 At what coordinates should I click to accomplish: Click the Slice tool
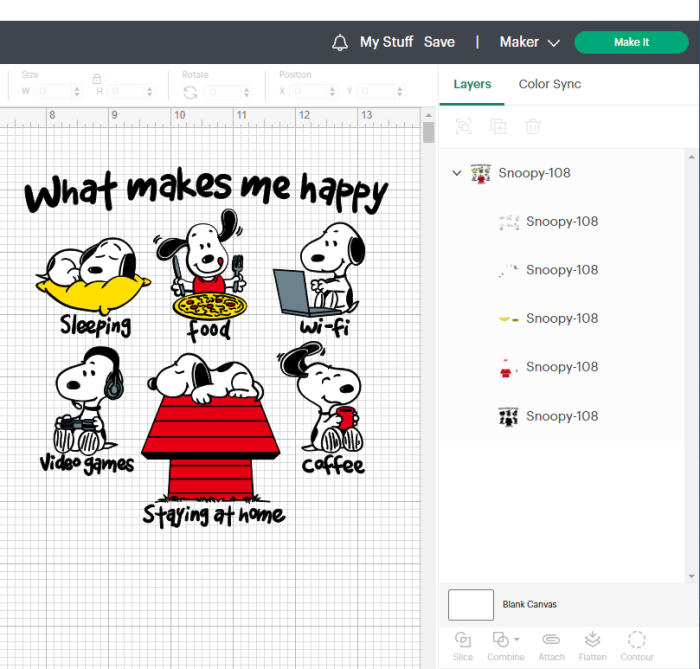[463, 646]
